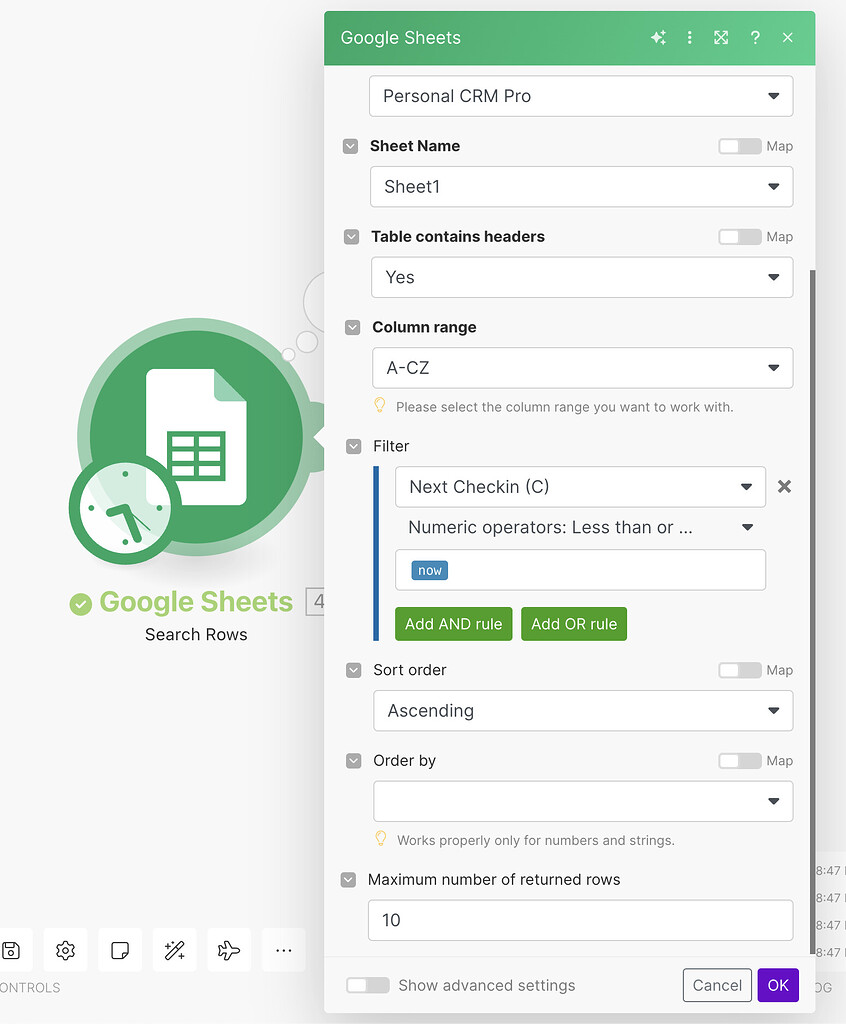
Task: Remove the Next Checkin filter rule
Action: (x=784, y=487)
